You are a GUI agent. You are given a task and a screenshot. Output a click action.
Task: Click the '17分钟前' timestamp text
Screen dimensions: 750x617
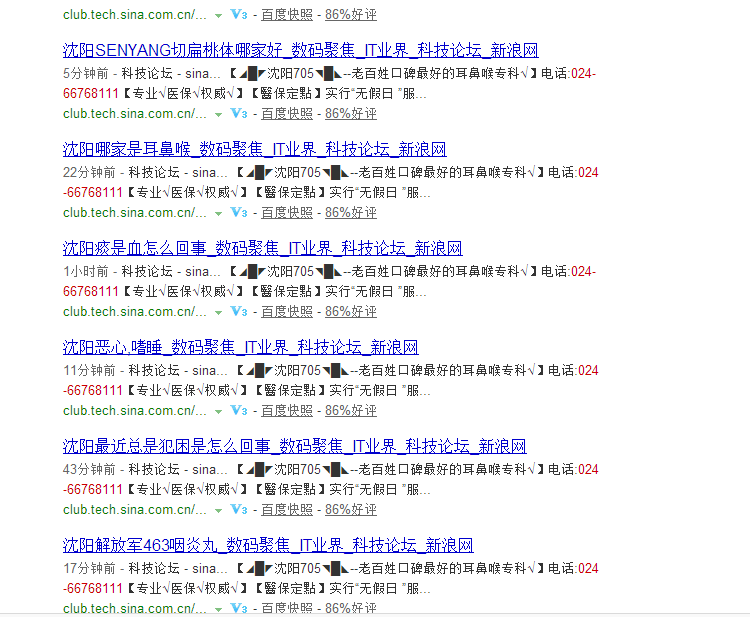[x=89, y=568]
